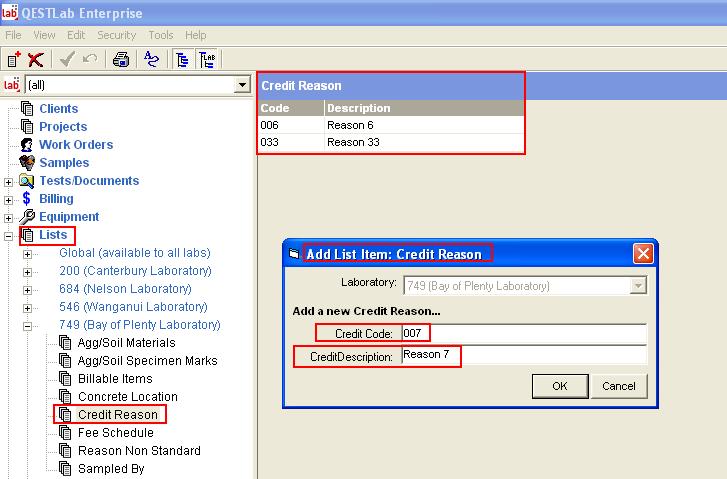Click the spell check toolbar icon
This screenshot has height=479, width=727.
pyautogui.click(x=151, y=59)
